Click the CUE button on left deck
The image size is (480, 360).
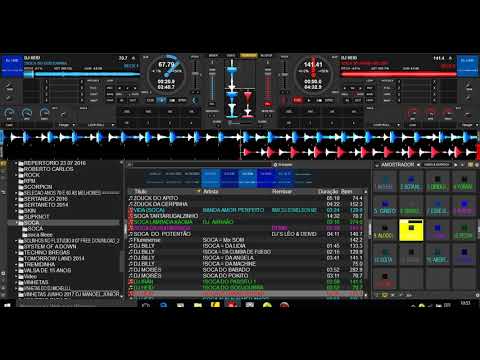click(150, 100)
